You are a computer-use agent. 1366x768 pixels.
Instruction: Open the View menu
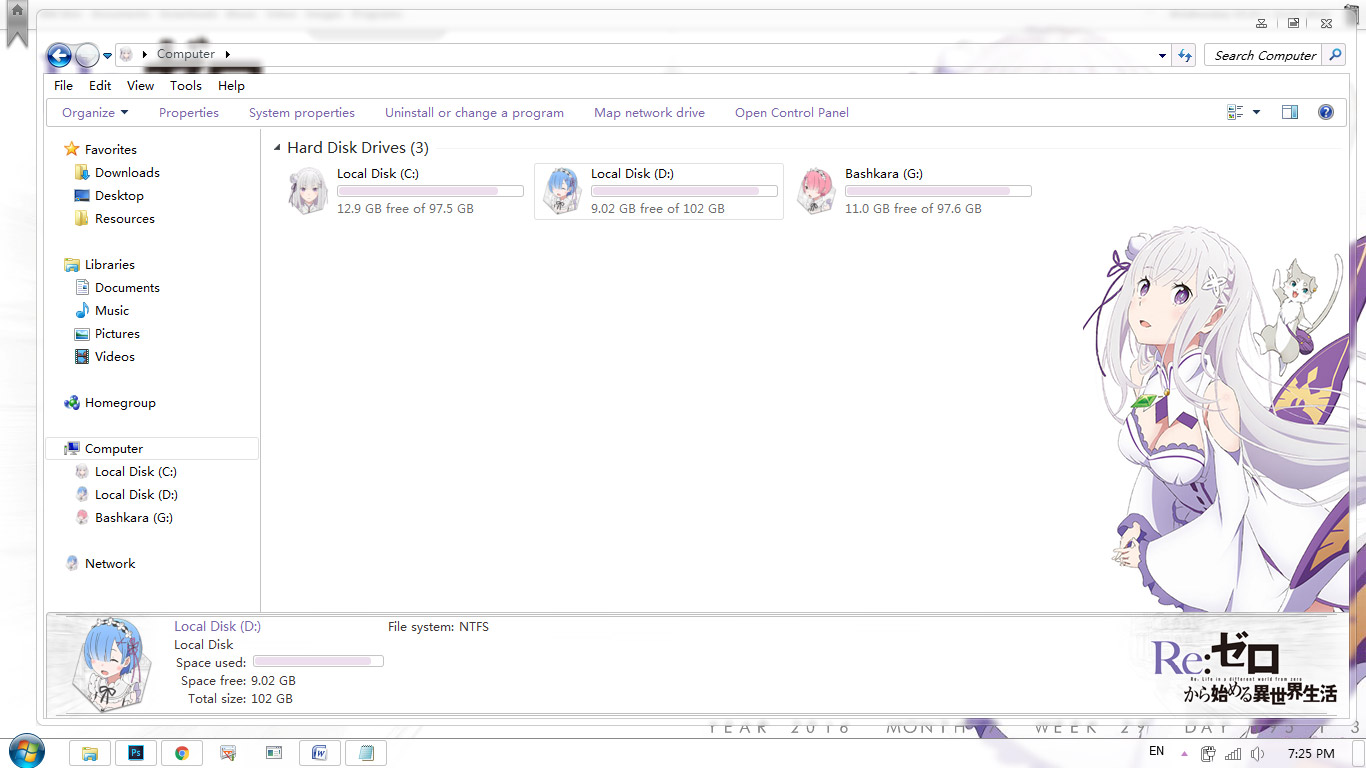click(x=139, y=85)
